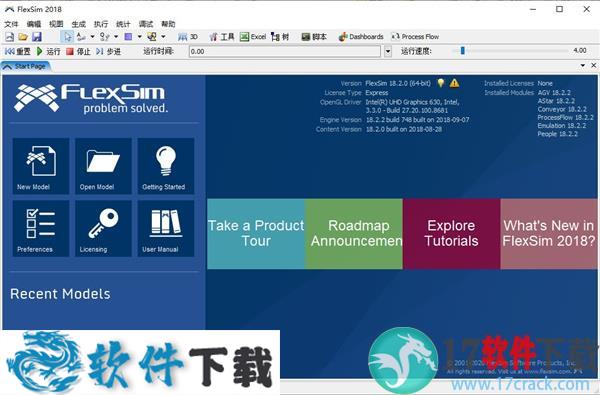
Task: Click the 'Conveyor 18.2.2' module text
Action: click(x=562, y=109)
